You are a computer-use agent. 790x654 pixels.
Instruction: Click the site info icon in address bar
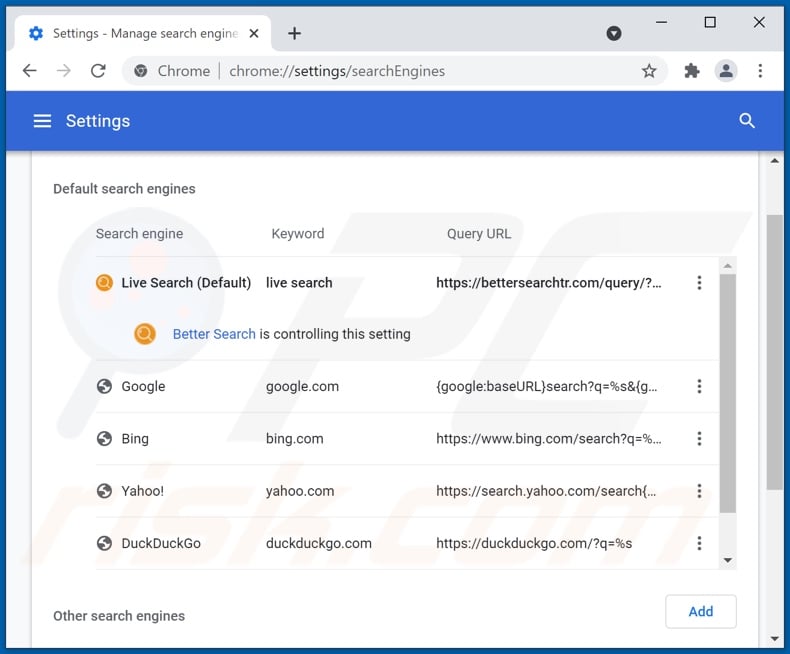pyautogui.click(x=141, y=71)
